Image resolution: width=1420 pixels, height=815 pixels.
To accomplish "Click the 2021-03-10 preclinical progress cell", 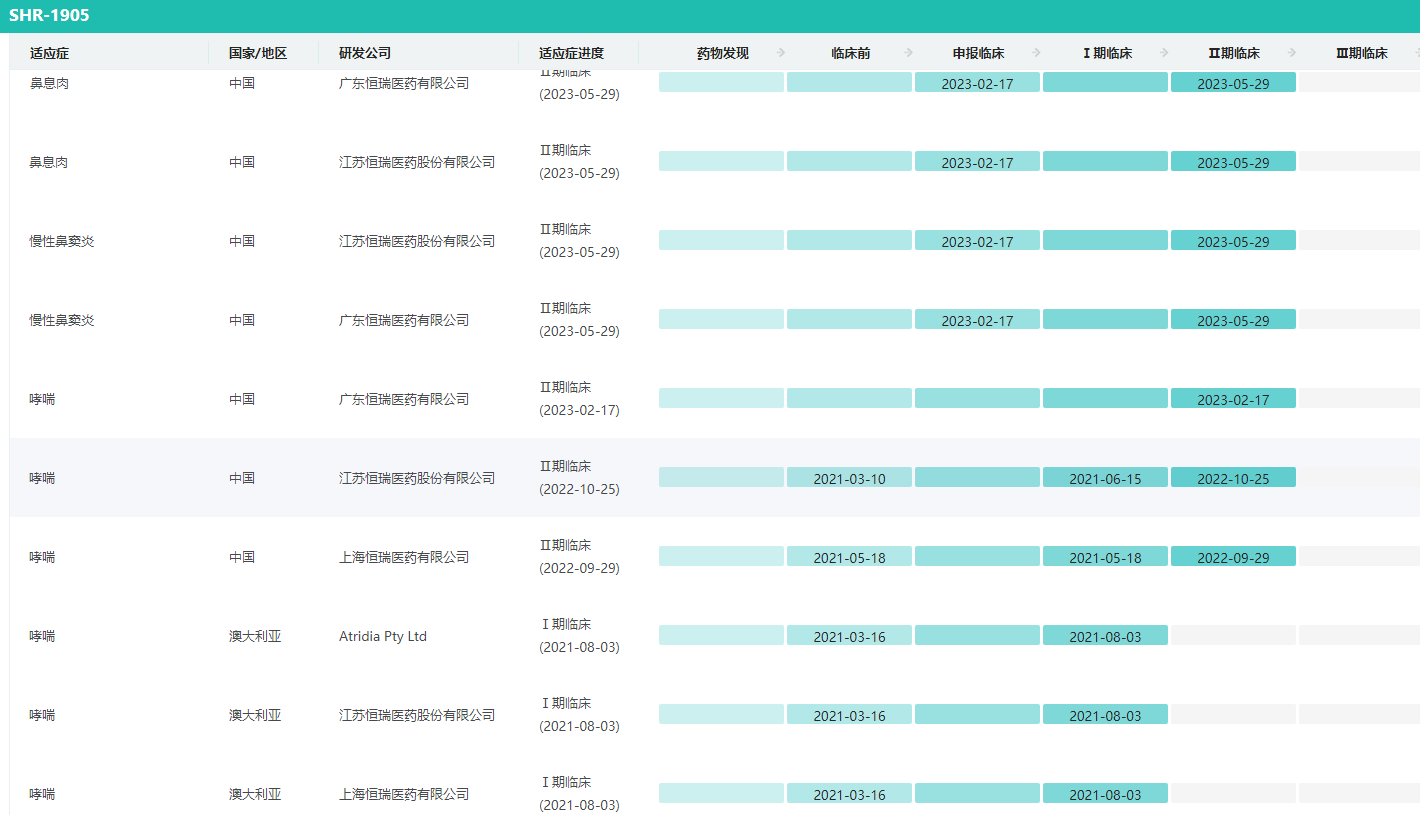I will (849, 478).
